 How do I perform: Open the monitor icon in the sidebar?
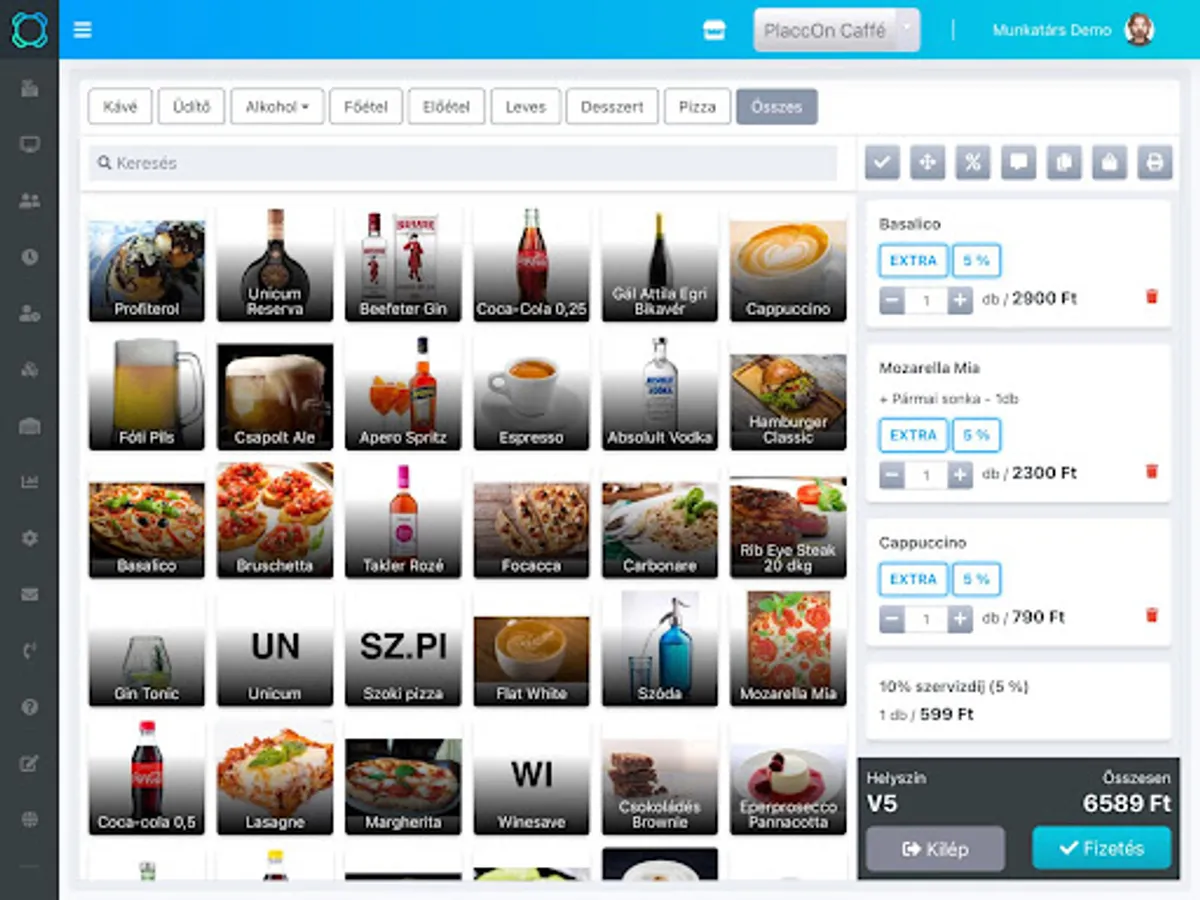(29, 144)
